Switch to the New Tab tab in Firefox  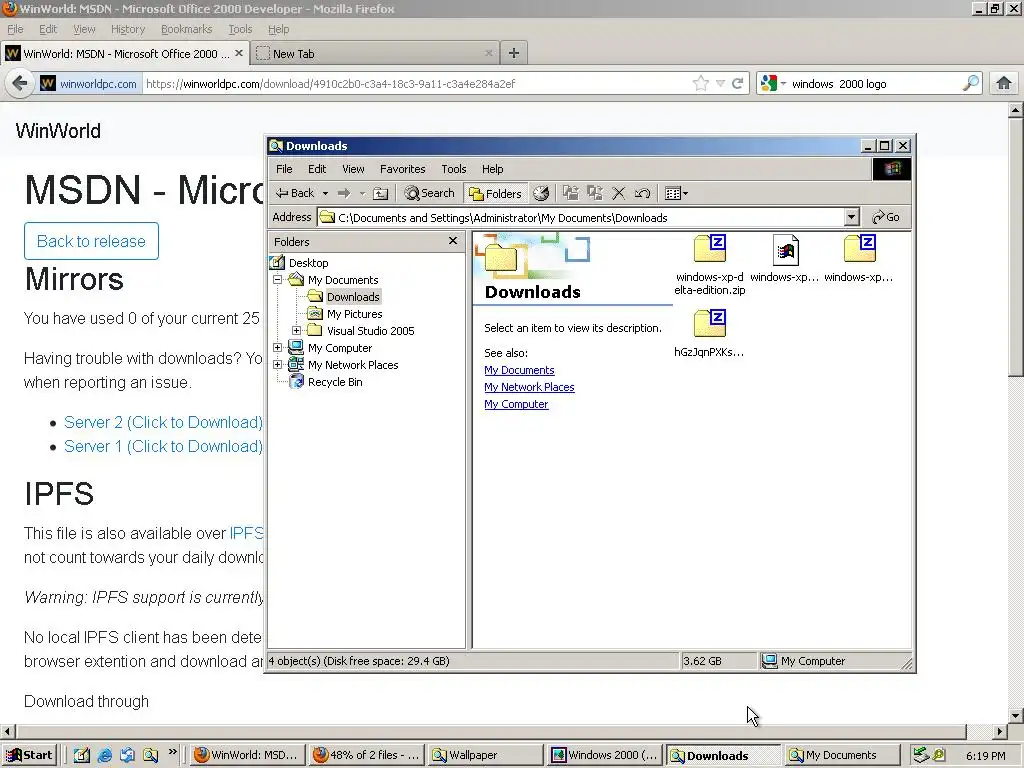tap(374, 54)
